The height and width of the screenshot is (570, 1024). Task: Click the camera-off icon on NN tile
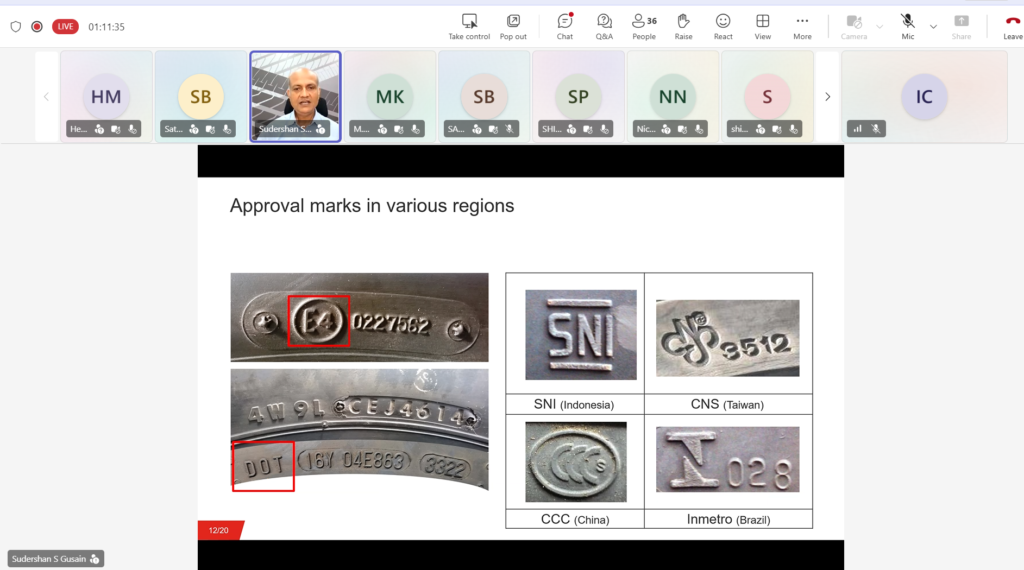(682, 129)
